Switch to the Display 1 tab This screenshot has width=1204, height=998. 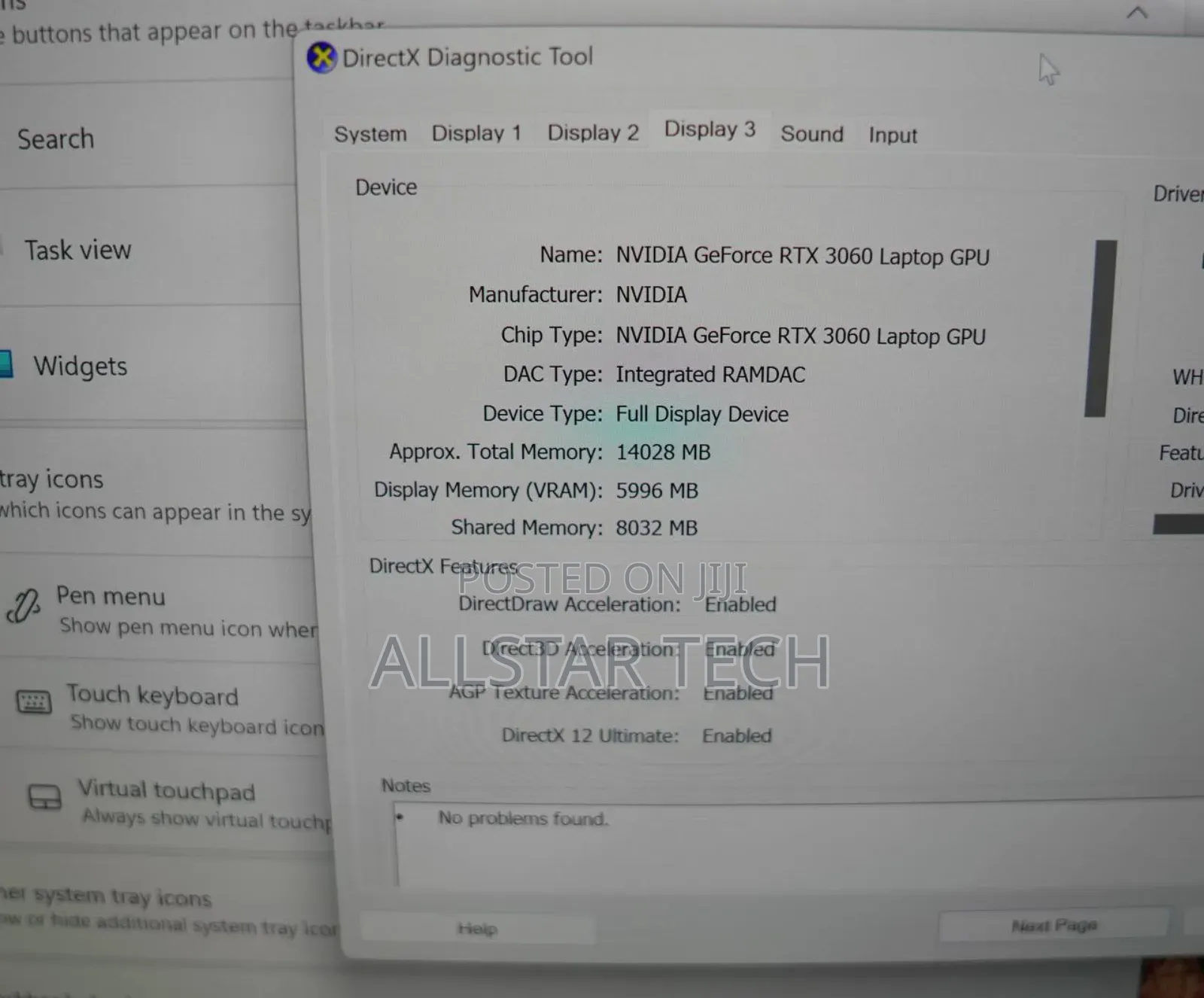click(x=476, y=133)
